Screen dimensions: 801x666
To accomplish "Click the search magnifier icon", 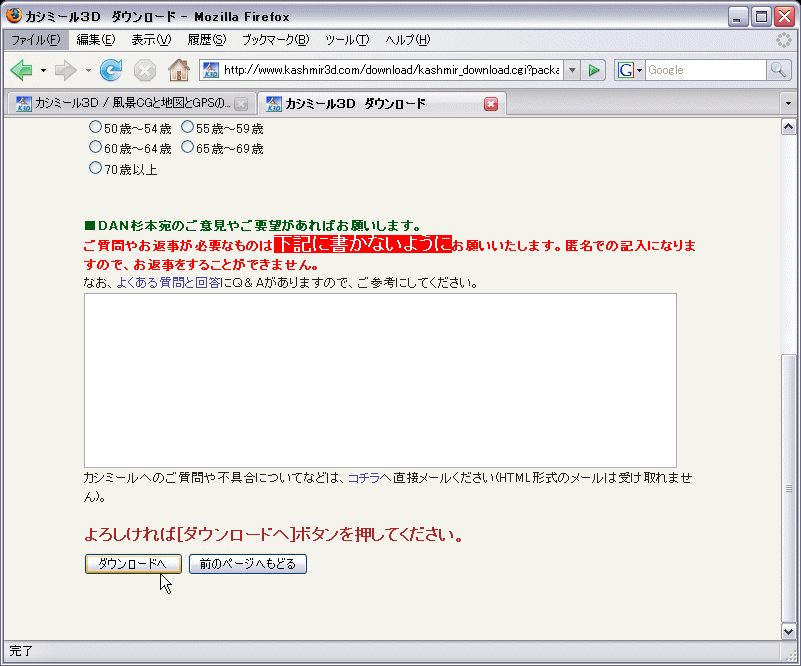I will pos(778,70).
